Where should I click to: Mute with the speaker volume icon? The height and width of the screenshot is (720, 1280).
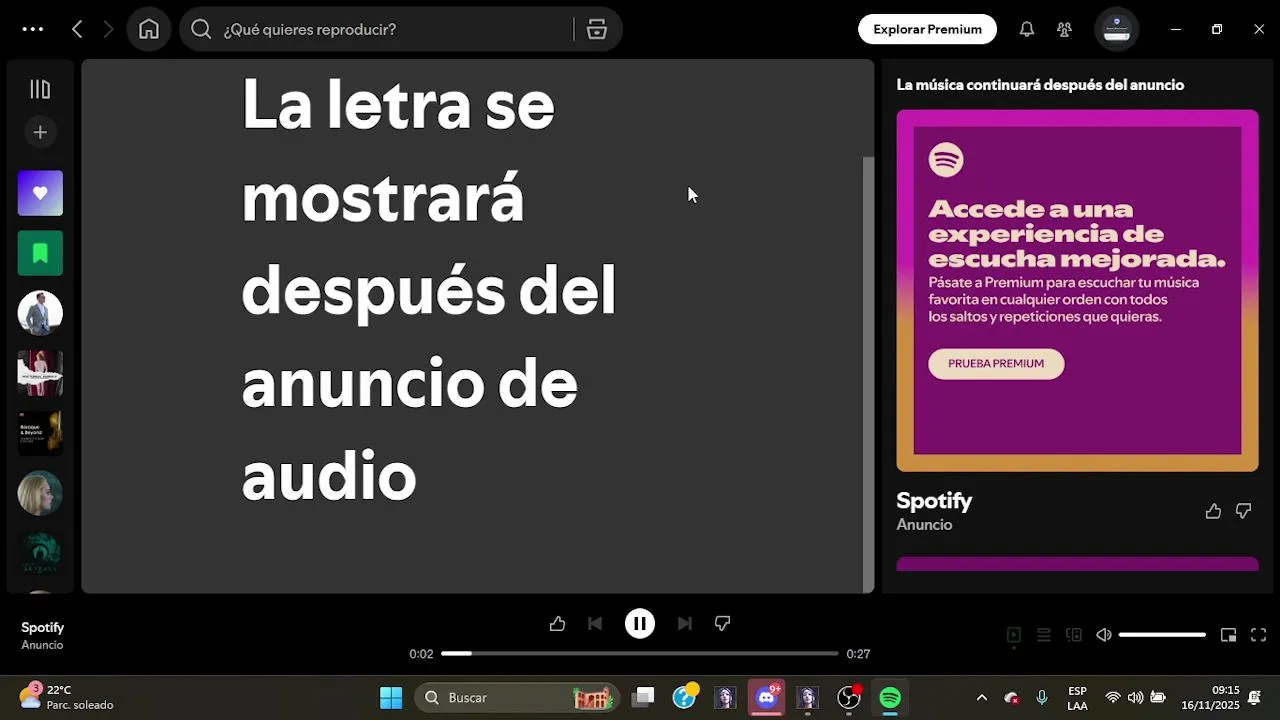coord(1104,635)
